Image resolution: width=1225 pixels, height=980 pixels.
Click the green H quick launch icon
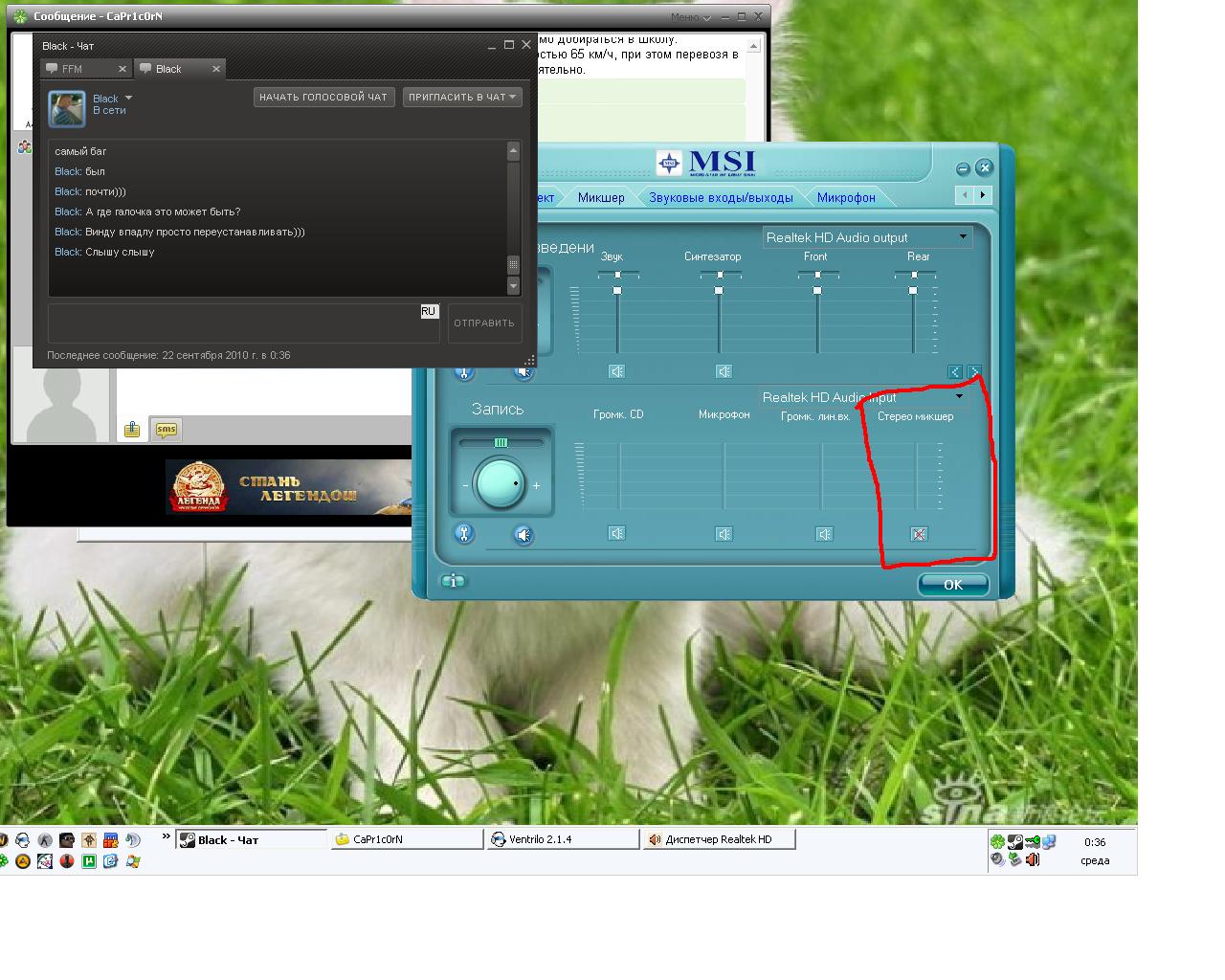pyautogui.click(x=88, y=860)
